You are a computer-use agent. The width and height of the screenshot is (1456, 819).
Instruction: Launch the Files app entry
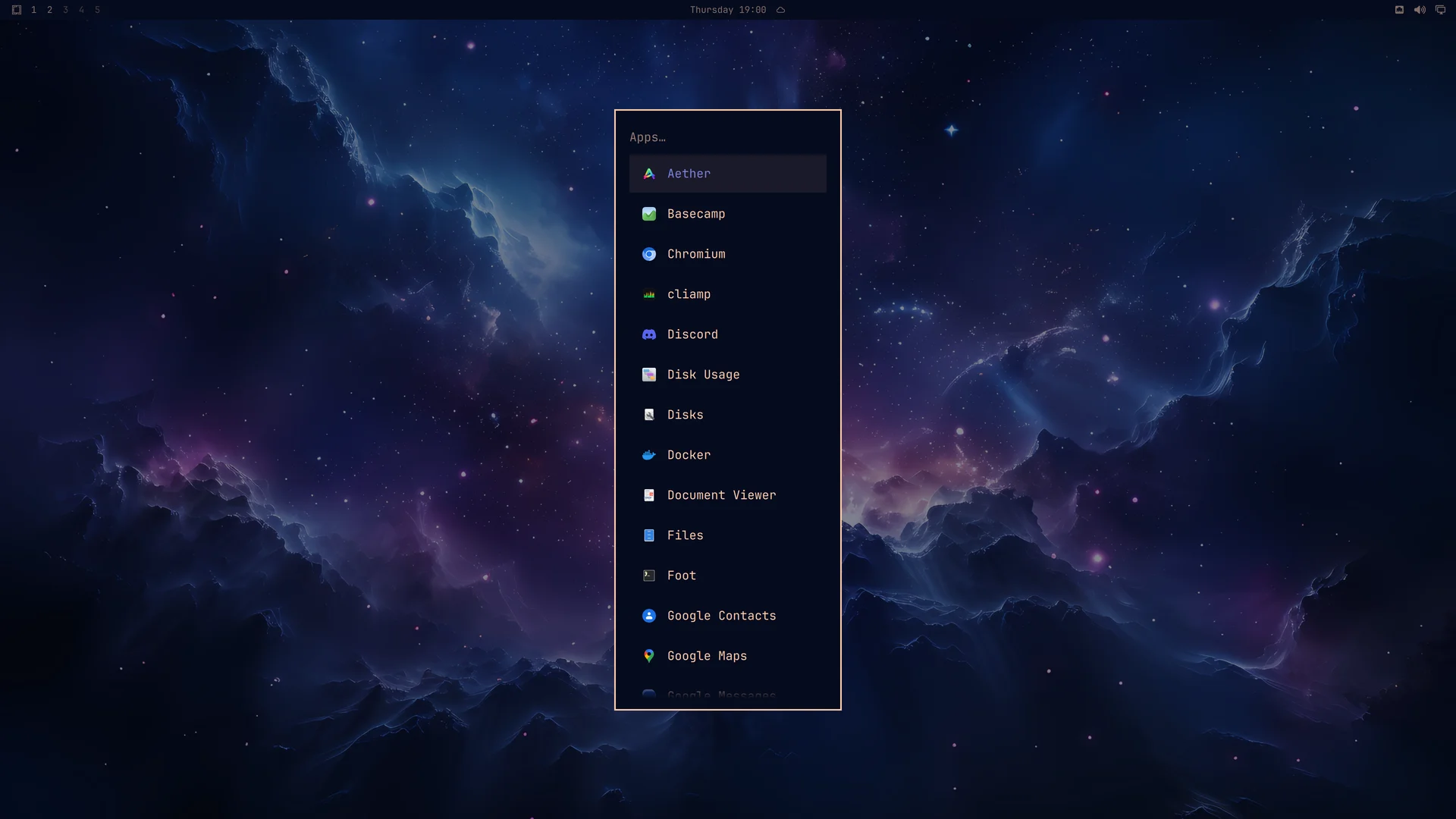tap(728, 535)
